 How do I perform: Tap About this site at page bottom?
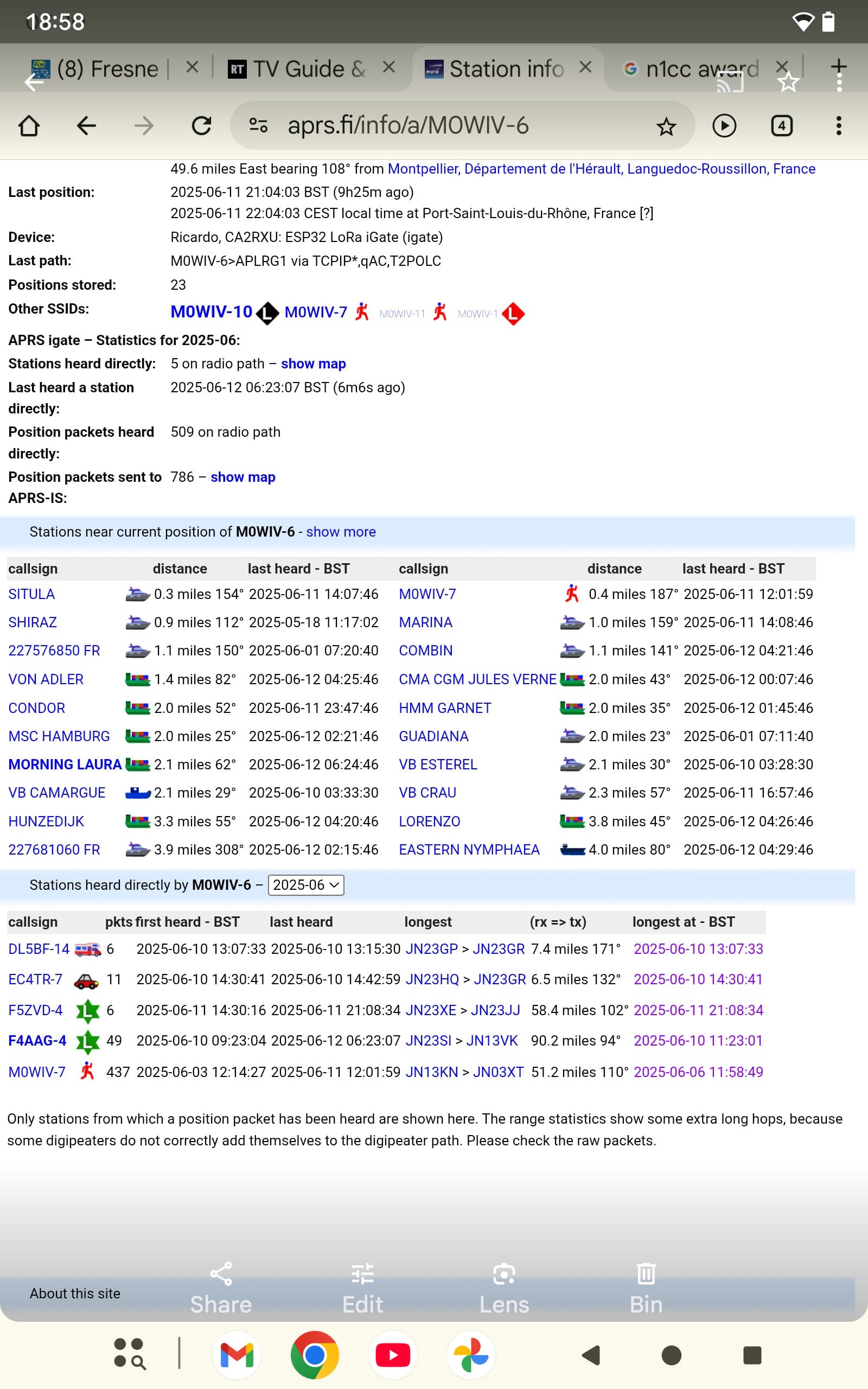tap(75, 1293)
